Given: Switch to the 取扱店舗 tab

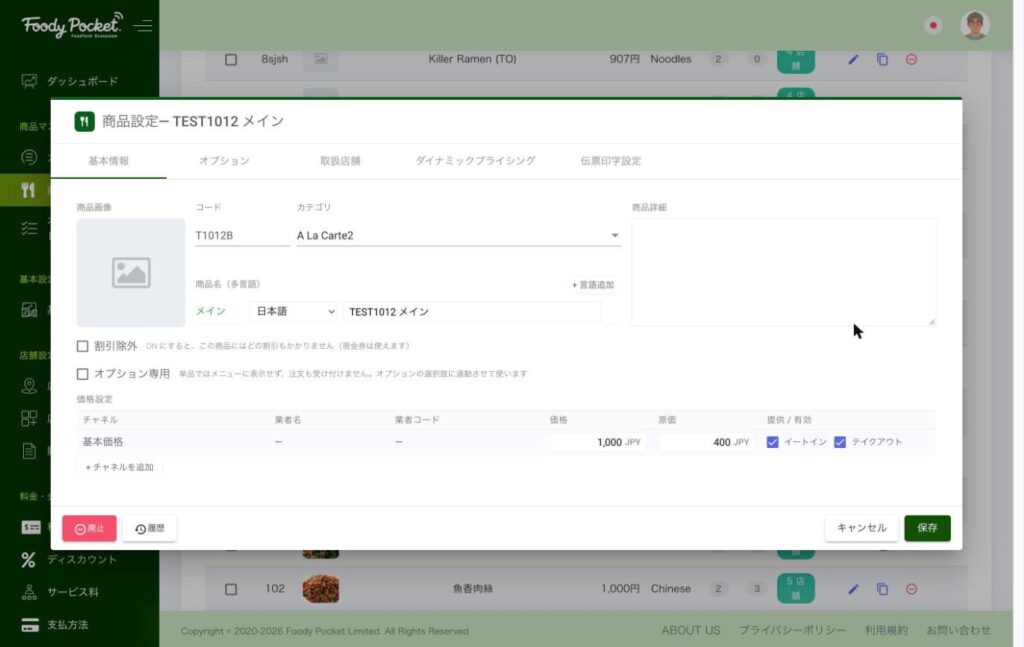Looking at the screenshot, I should [340, 161].
